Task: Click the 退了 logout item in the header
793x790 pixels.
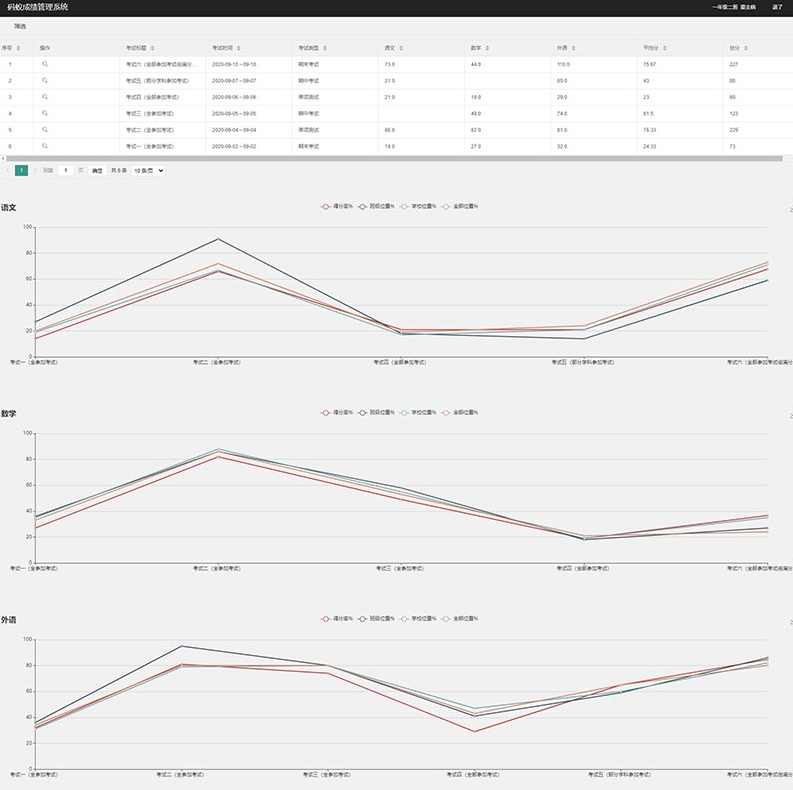Action: tap(778, 7)
